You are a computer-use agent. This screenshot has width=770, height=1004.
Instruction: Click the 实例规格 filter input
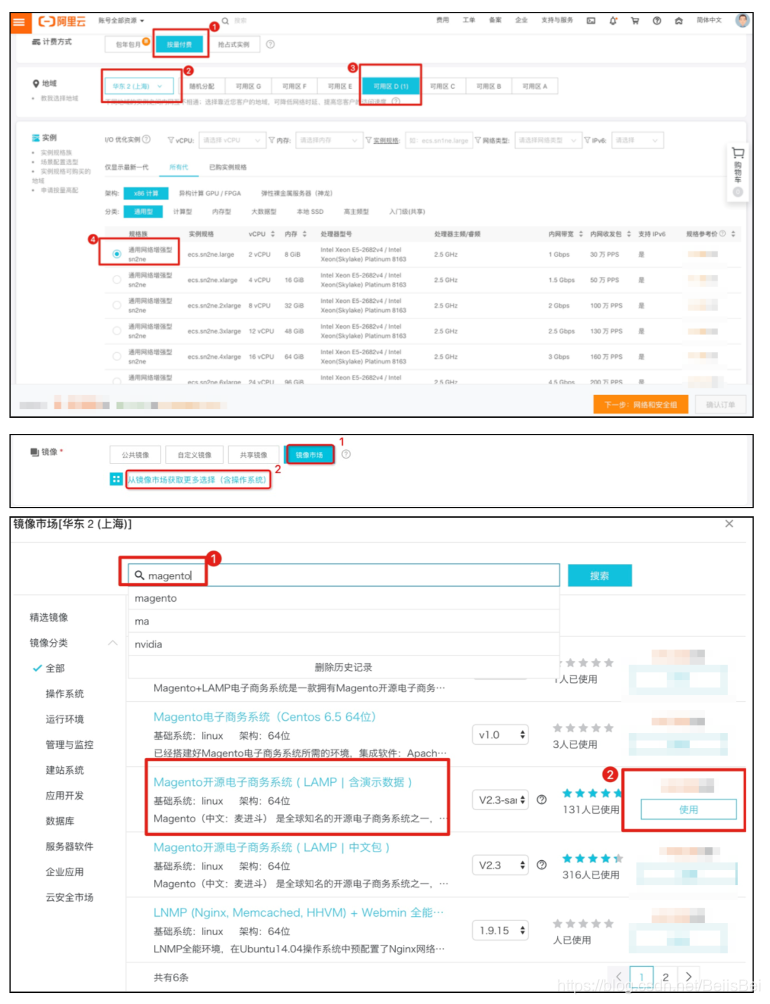pos(438,140)
